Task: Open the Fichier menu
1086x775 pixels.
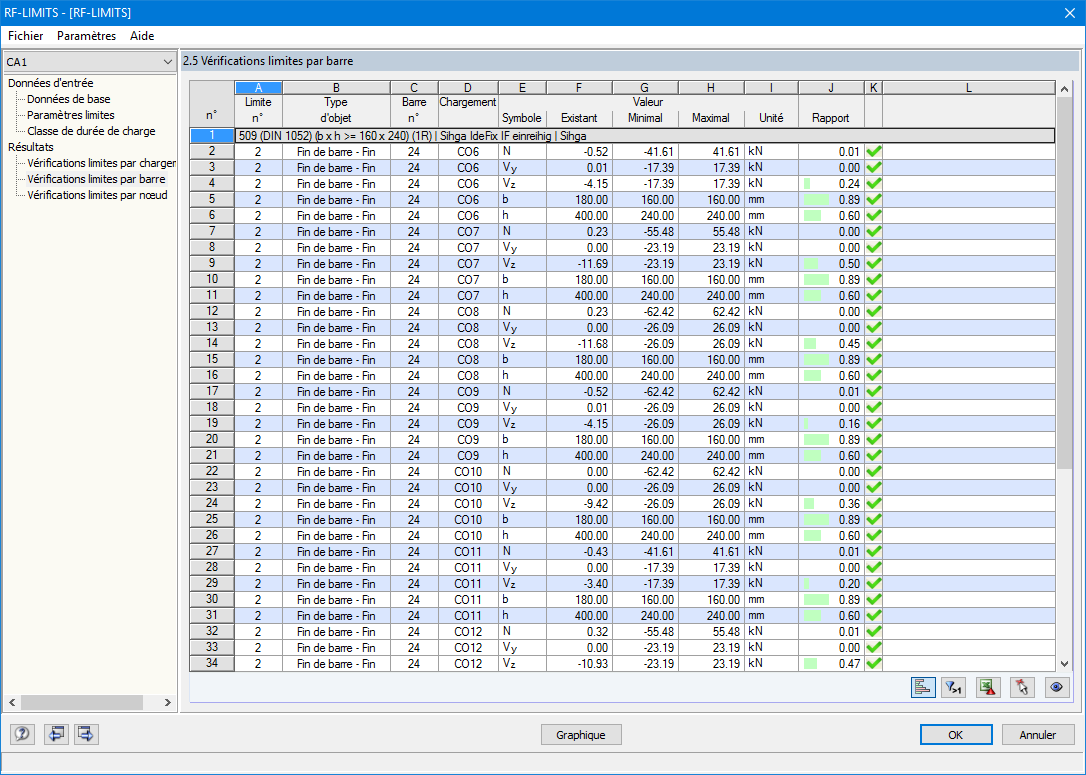Action: click(x=26, y=36)
